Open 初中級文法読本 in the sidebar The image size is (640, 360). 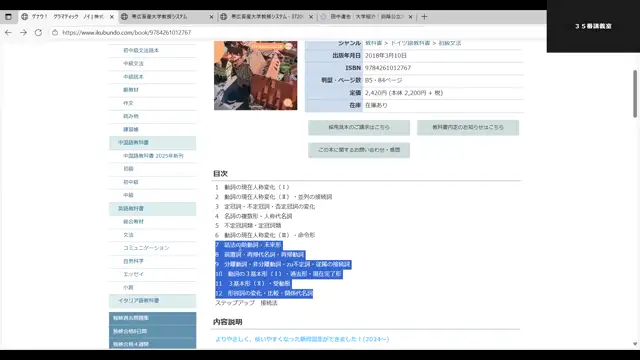(x=141, y=50)
